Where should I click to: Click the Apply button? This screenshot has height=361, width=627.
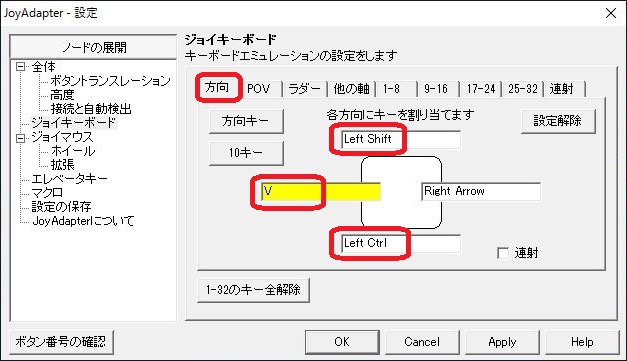(502, 342)
